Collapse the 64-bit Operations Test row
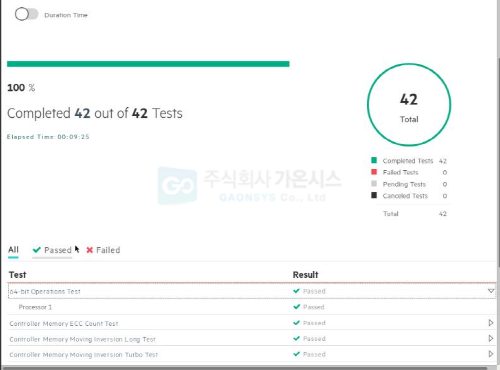The height and width of the screenshot is (370, 500). point(491,291)
